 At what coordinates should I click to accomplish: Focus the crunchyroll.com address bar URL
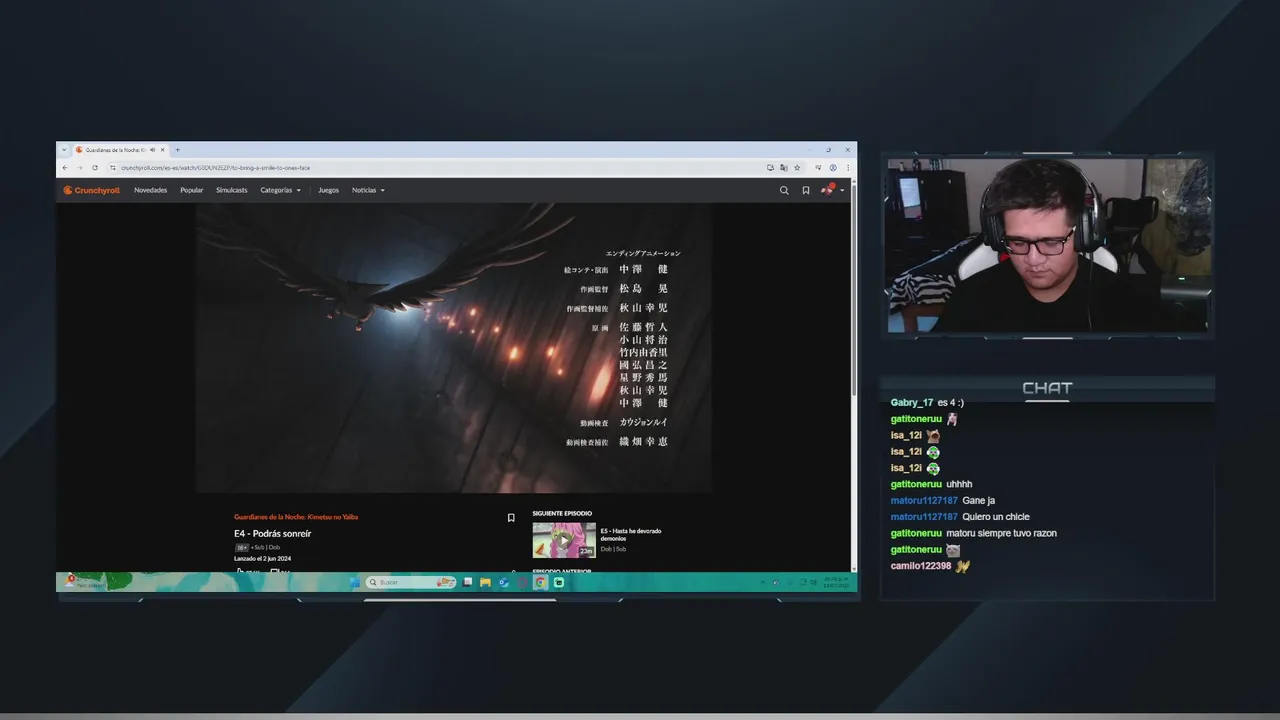tap(215, 168)
